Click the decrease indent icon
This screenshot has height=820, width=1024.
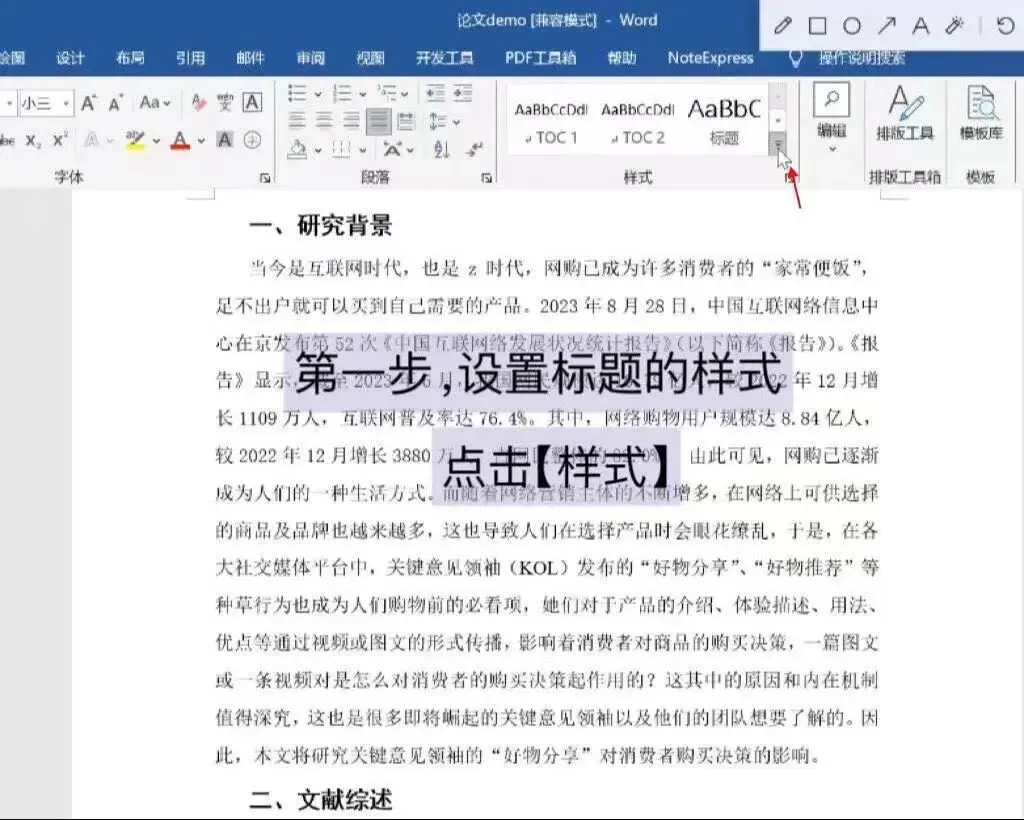[x=436, y=93]
